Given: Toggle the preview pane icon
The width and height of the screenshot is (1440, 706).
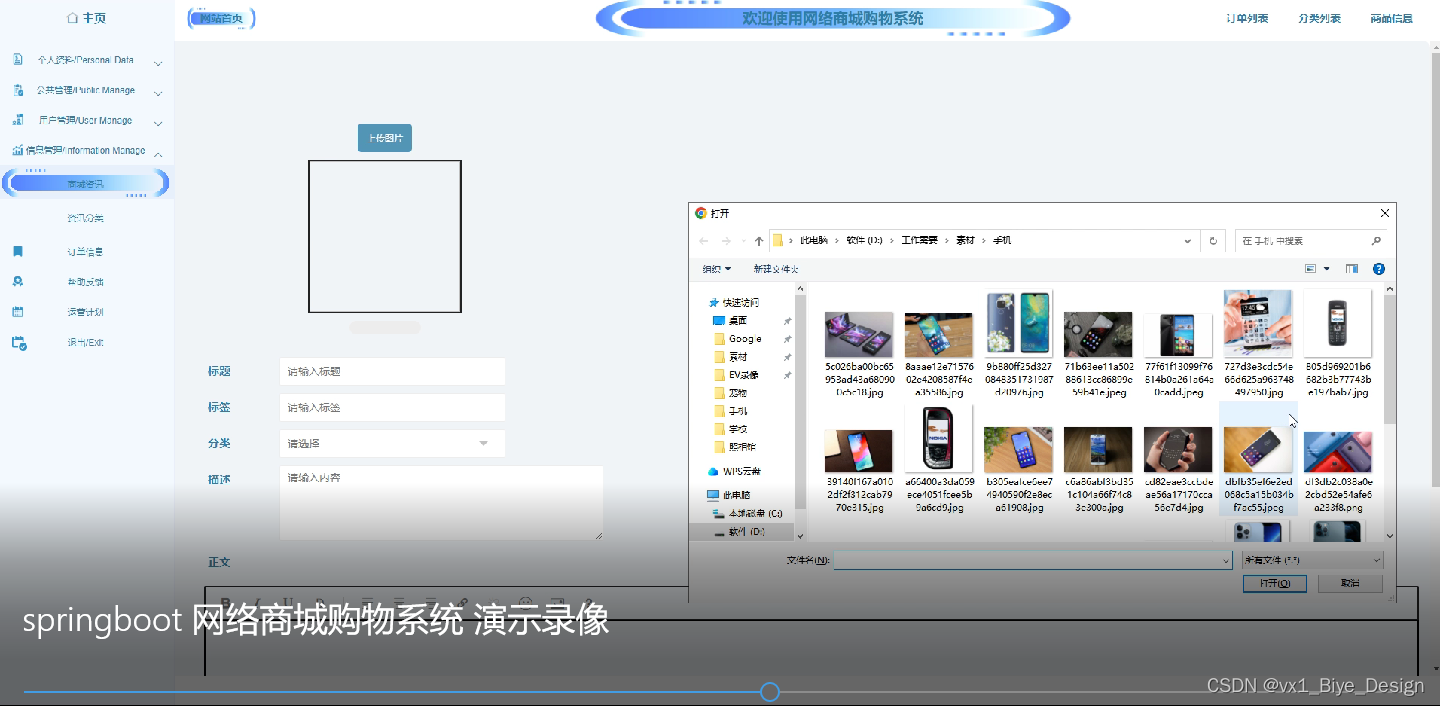Looking at the screenshot, I should pos(1352,269).
